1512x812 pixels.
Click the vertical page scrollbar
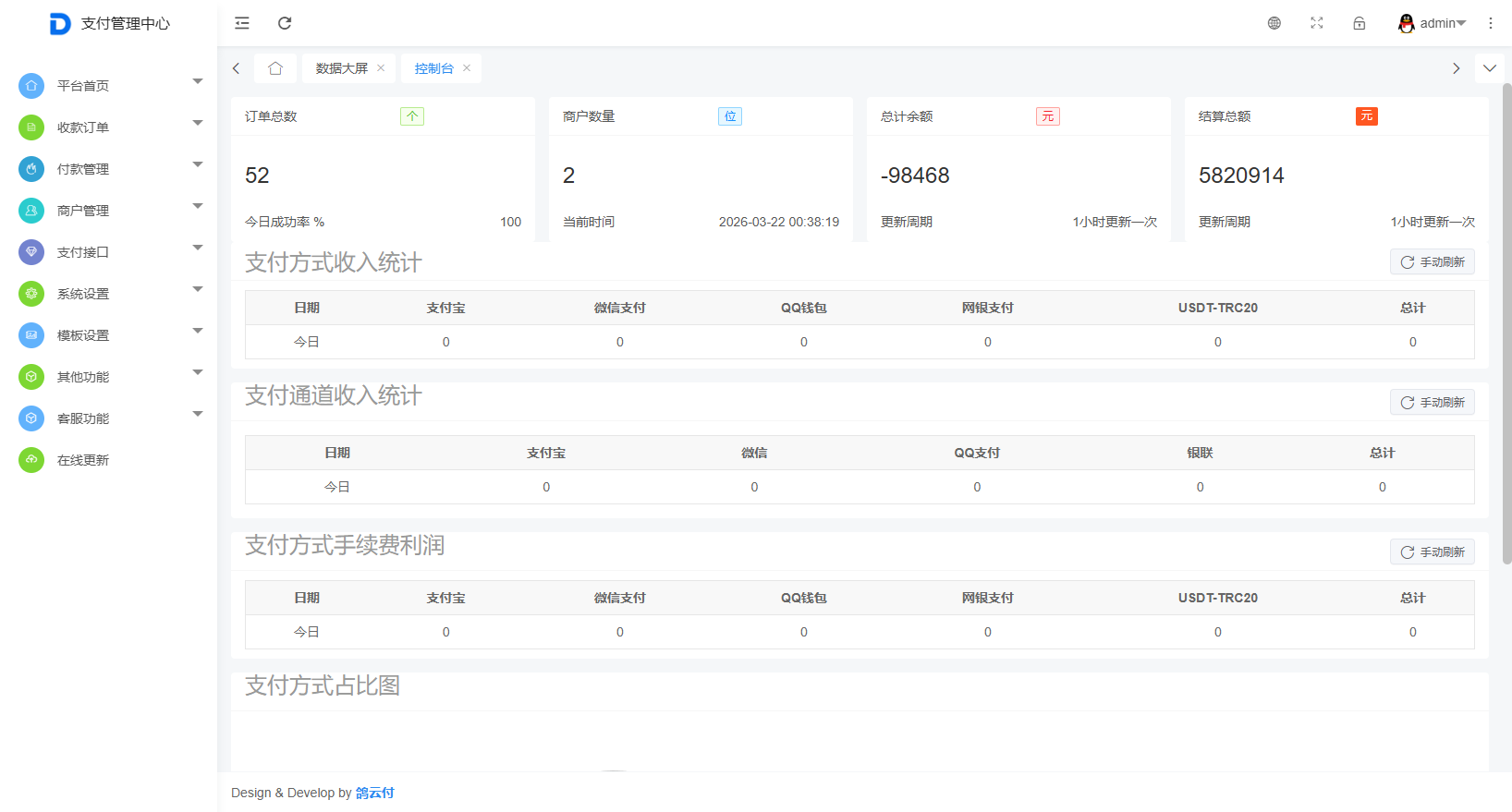1506,323
